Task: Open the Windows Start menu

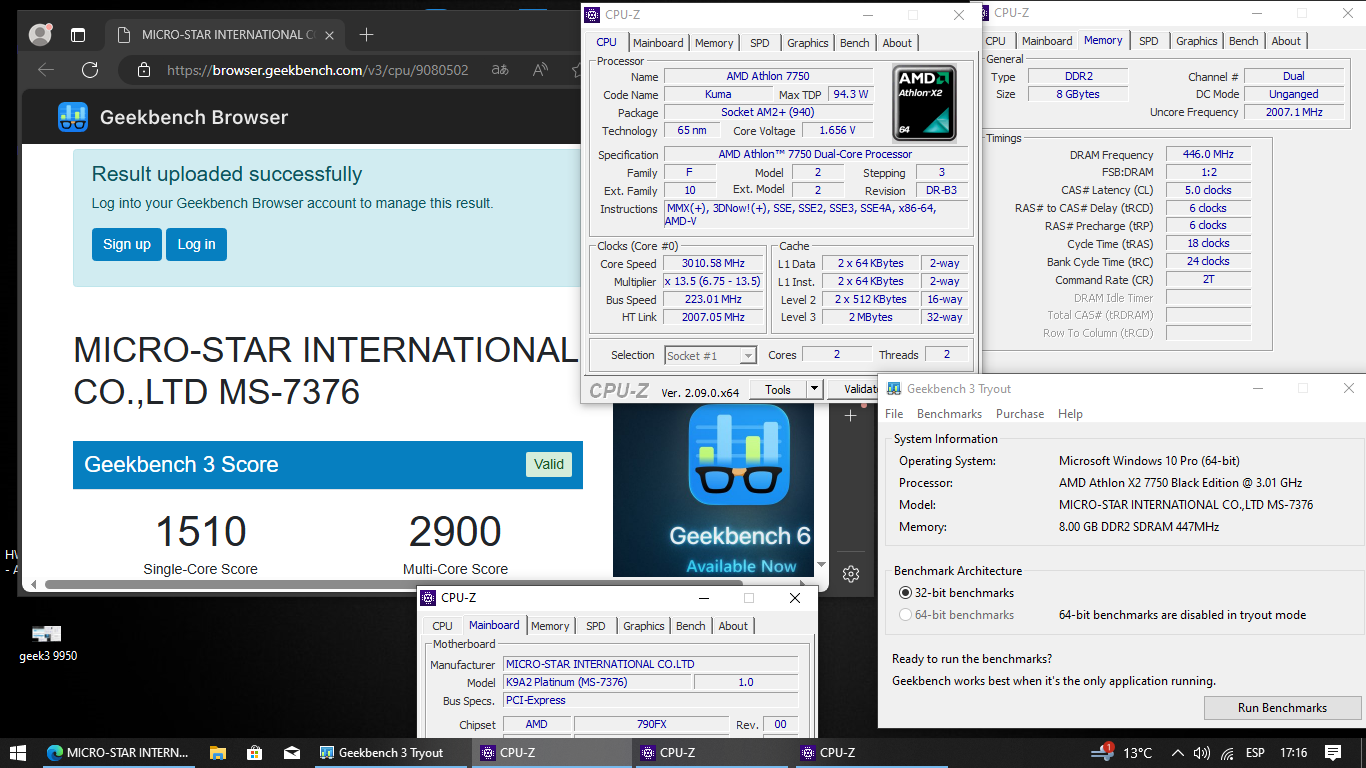Action: [x=18, y=753]
